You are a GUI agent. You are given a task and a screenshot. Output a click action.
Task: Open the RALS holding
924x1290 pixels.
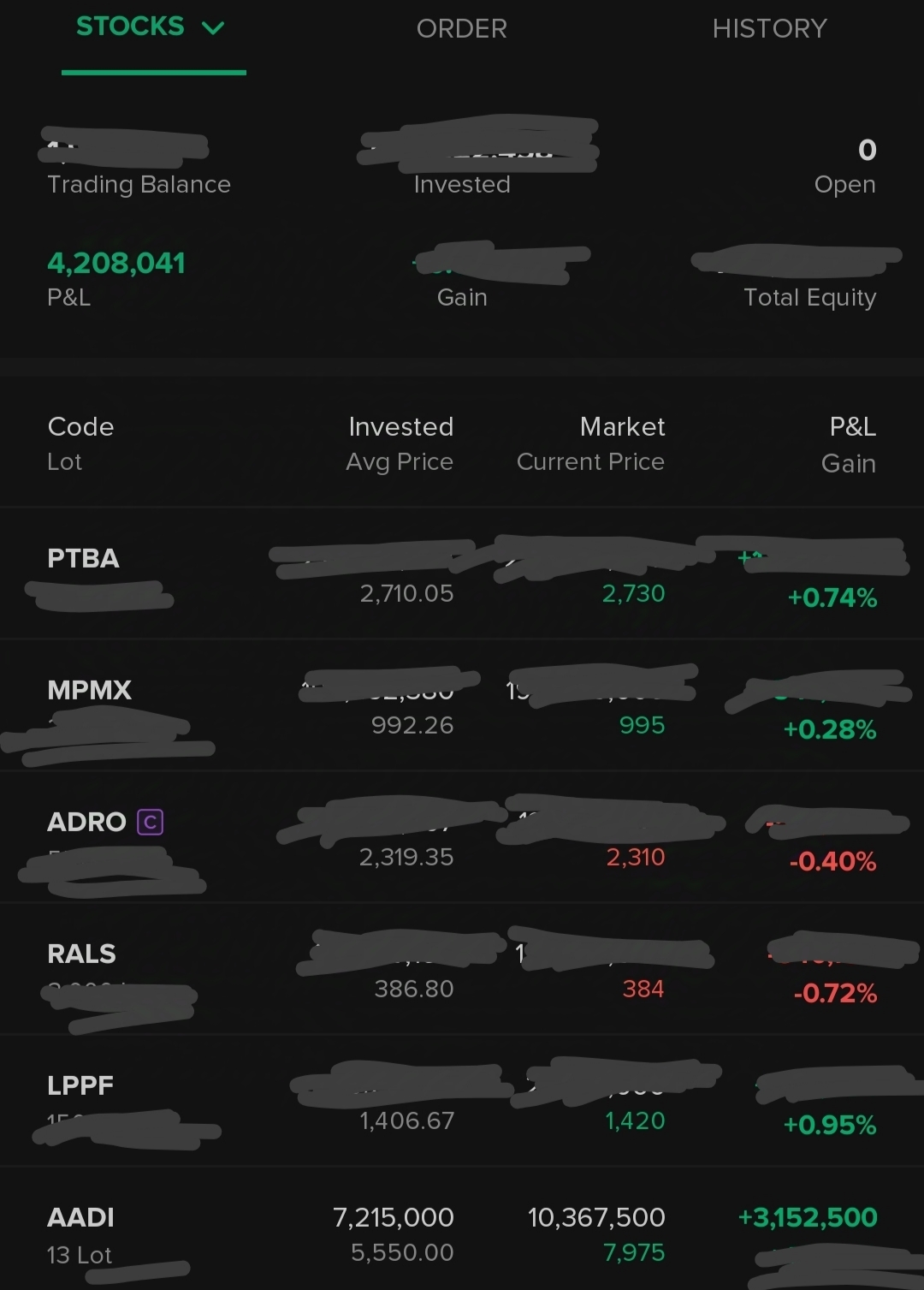(81, 954)
